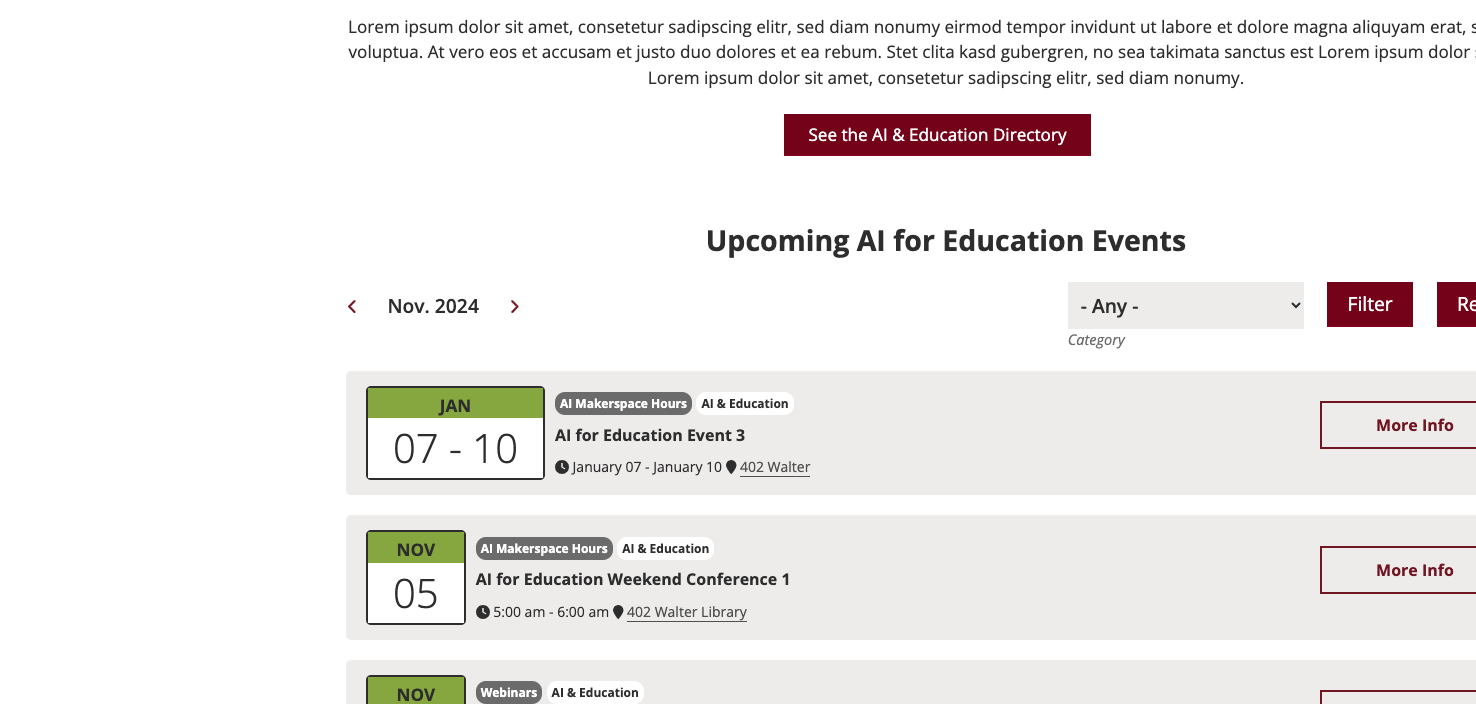Click AI Makerspace Hours tag on Weekend Conference
Screen dimensions: 1476x704
pos(544,549)
